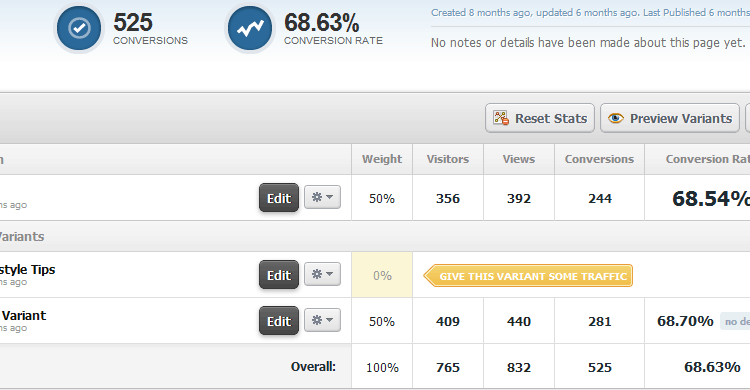This screenshot has width=750, height=390.
Task: Open gear dropdown for the style Tips variant
Action: [x=322, y=274]
